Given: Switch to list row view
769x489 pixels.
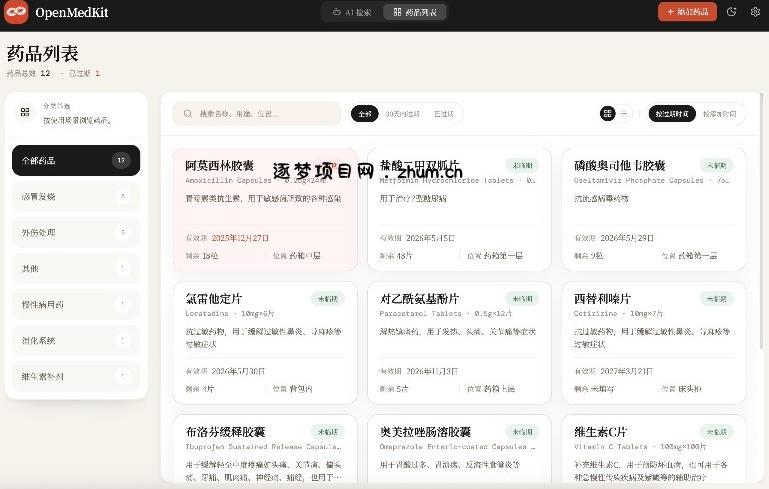Looking at the screenshot, I should click(x=624, y=114).
